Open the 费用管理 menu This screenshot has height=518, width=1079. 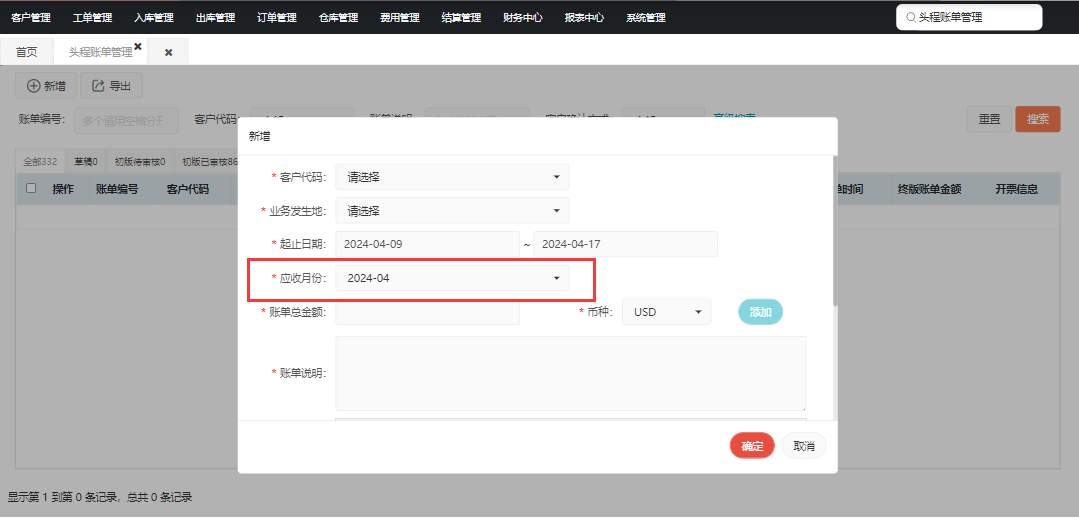click(400, 18)
